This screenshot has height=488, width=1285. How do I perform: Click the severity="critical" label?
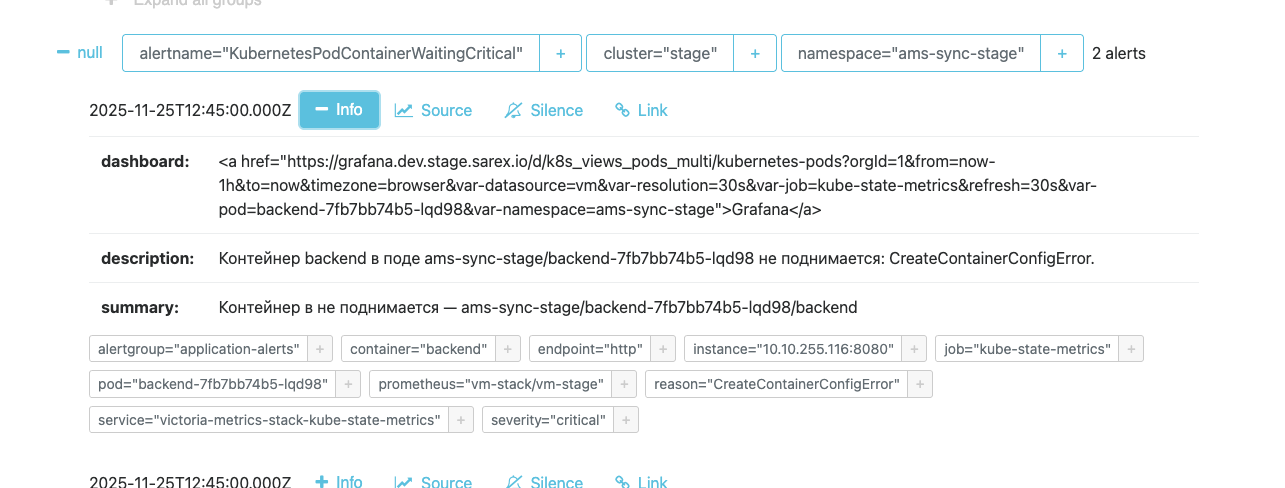coord(549,420)
